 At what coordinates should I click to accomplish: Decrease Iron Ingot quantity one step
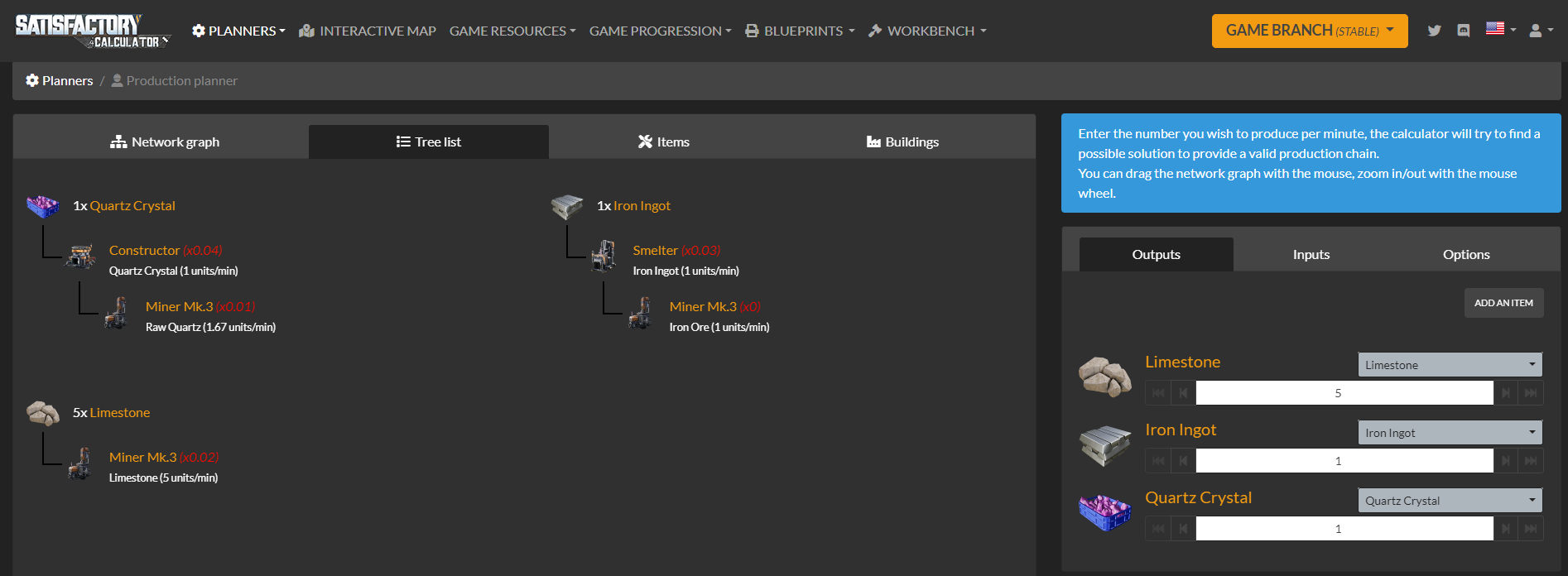(x=1183, y=461)
